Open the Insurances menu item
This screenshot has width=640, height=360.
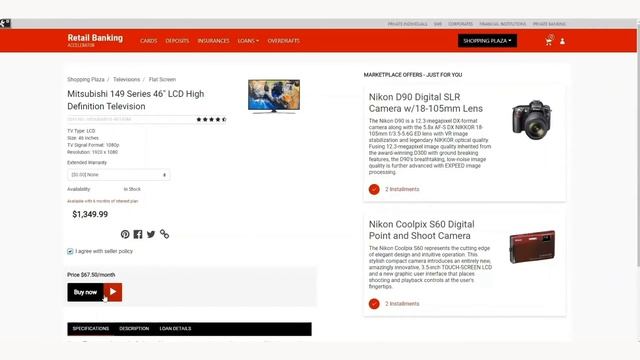coord(213,41)
